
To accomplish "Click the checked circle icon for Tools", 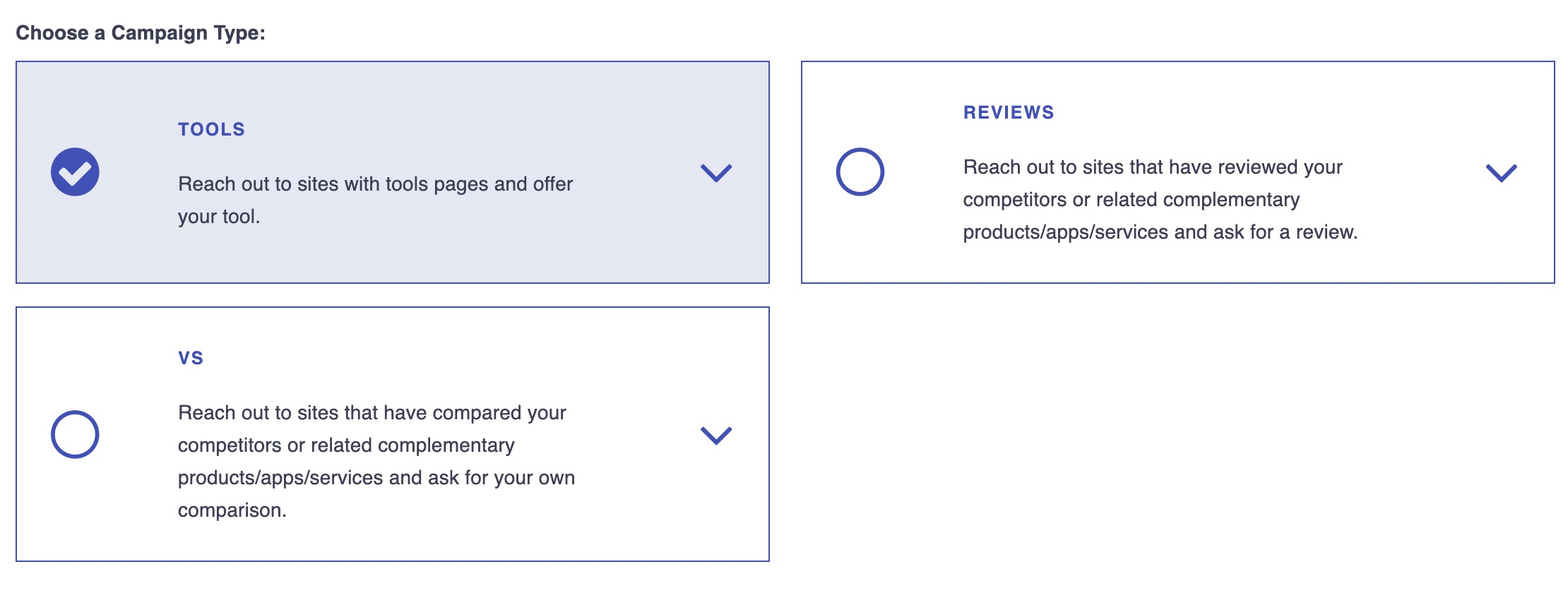I will tap(75, 172).
